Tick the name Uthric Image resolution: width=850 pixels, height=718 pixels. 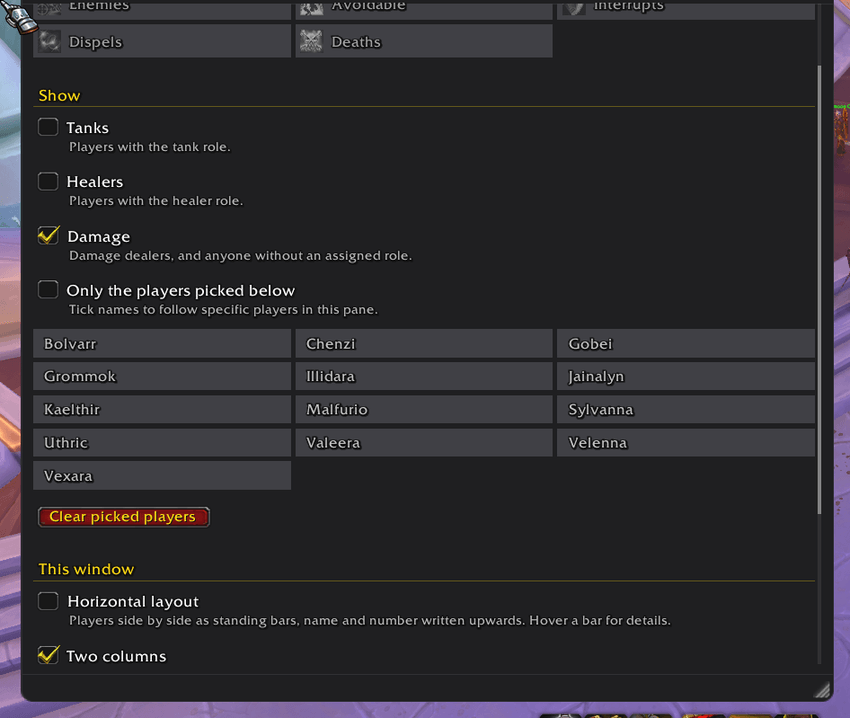point(162,443)
